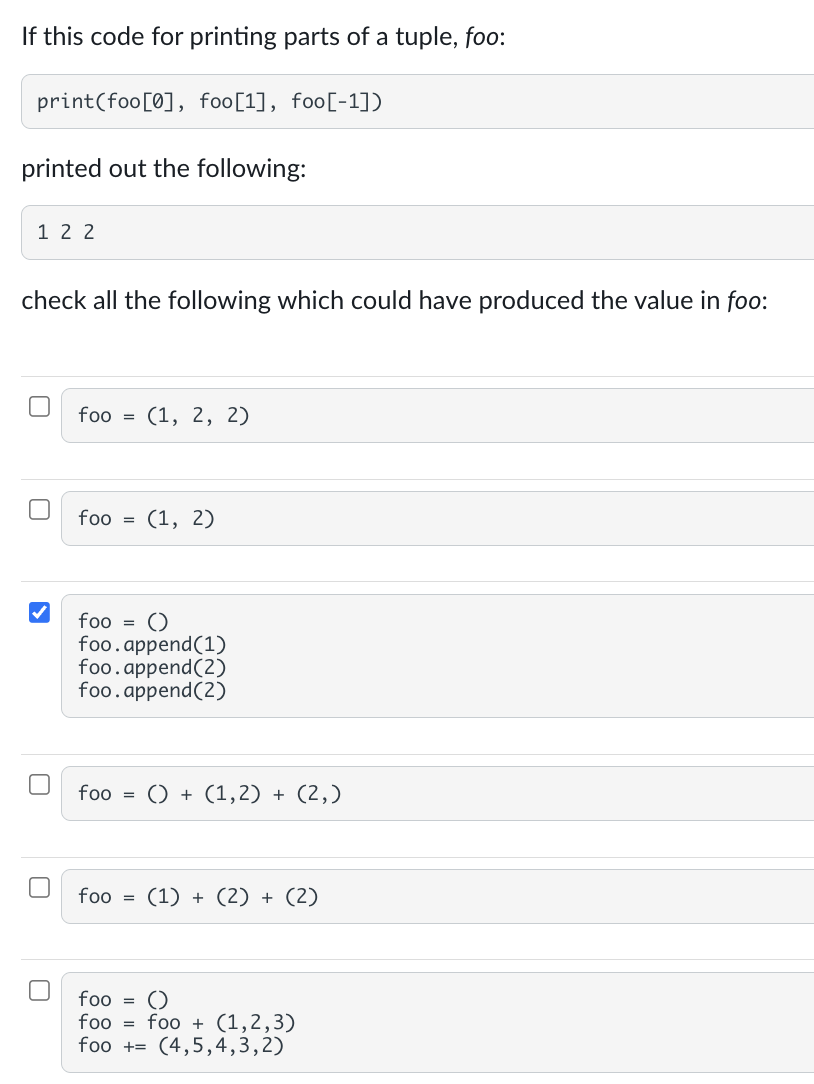Click the last foo.append(2) line
Image resolution: width=814 pixels, height=1084 pixels.
tap(152, 690)
